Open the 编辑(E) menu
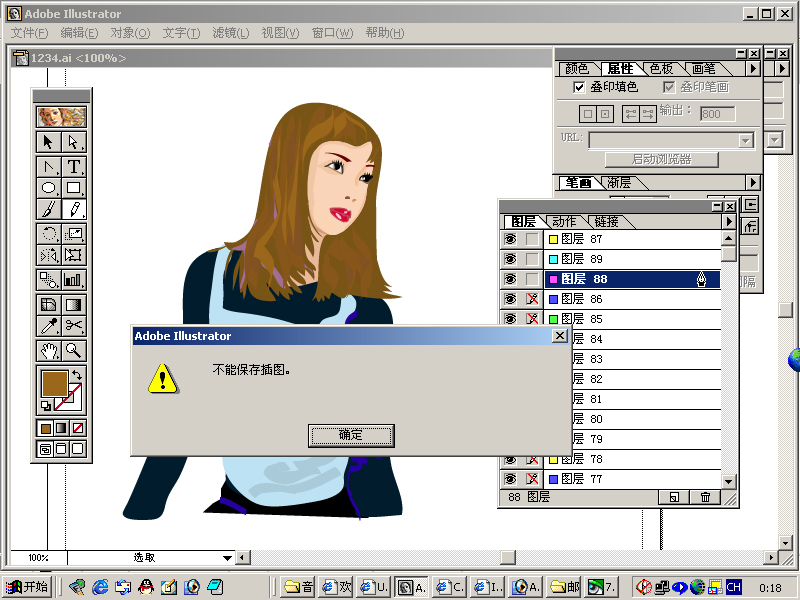The image size is (800, 600). pyautogui.click(x=79, y=33)
